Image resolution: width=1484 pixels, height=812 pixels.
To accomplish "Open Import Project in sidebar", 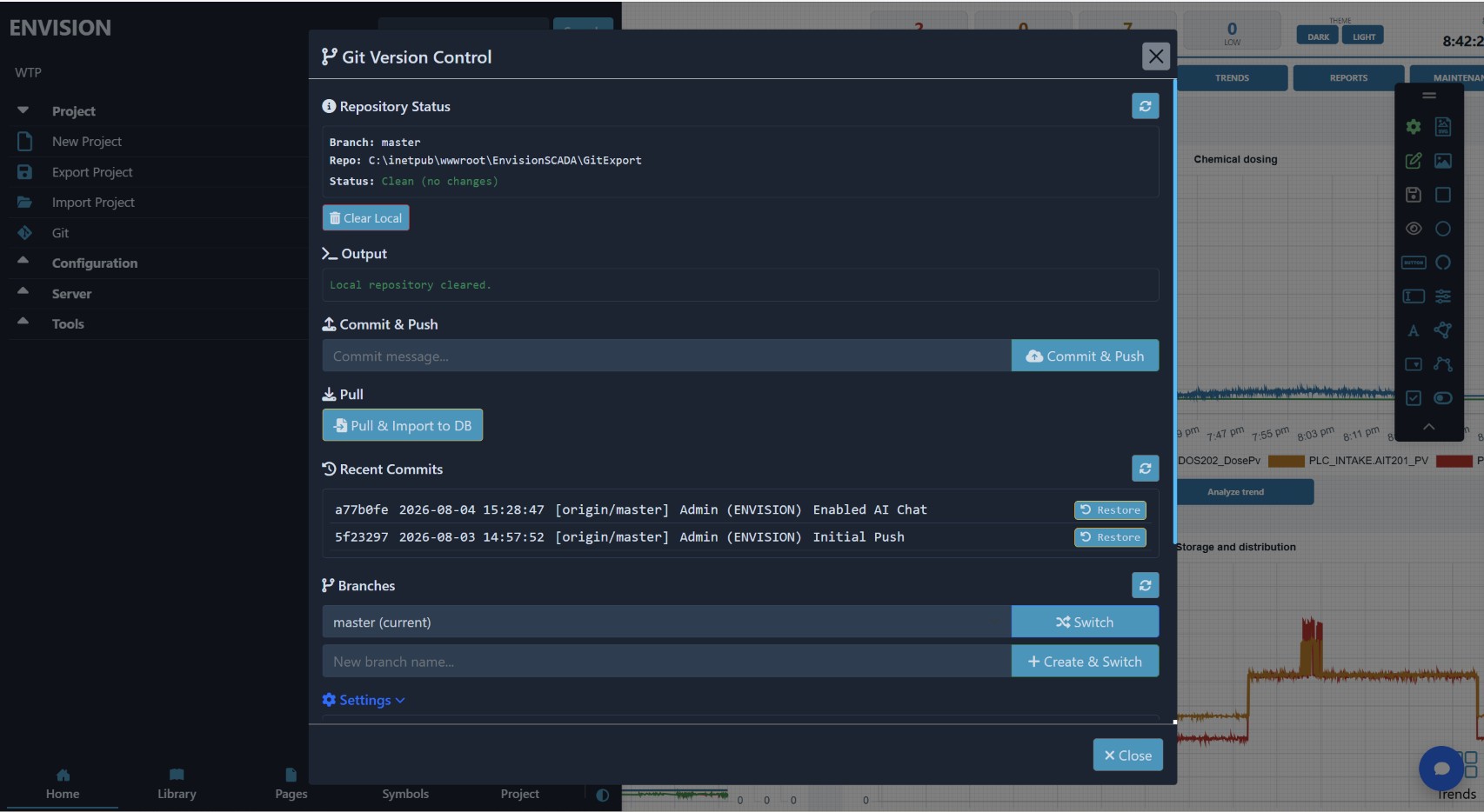I will [x=93, y=203].
